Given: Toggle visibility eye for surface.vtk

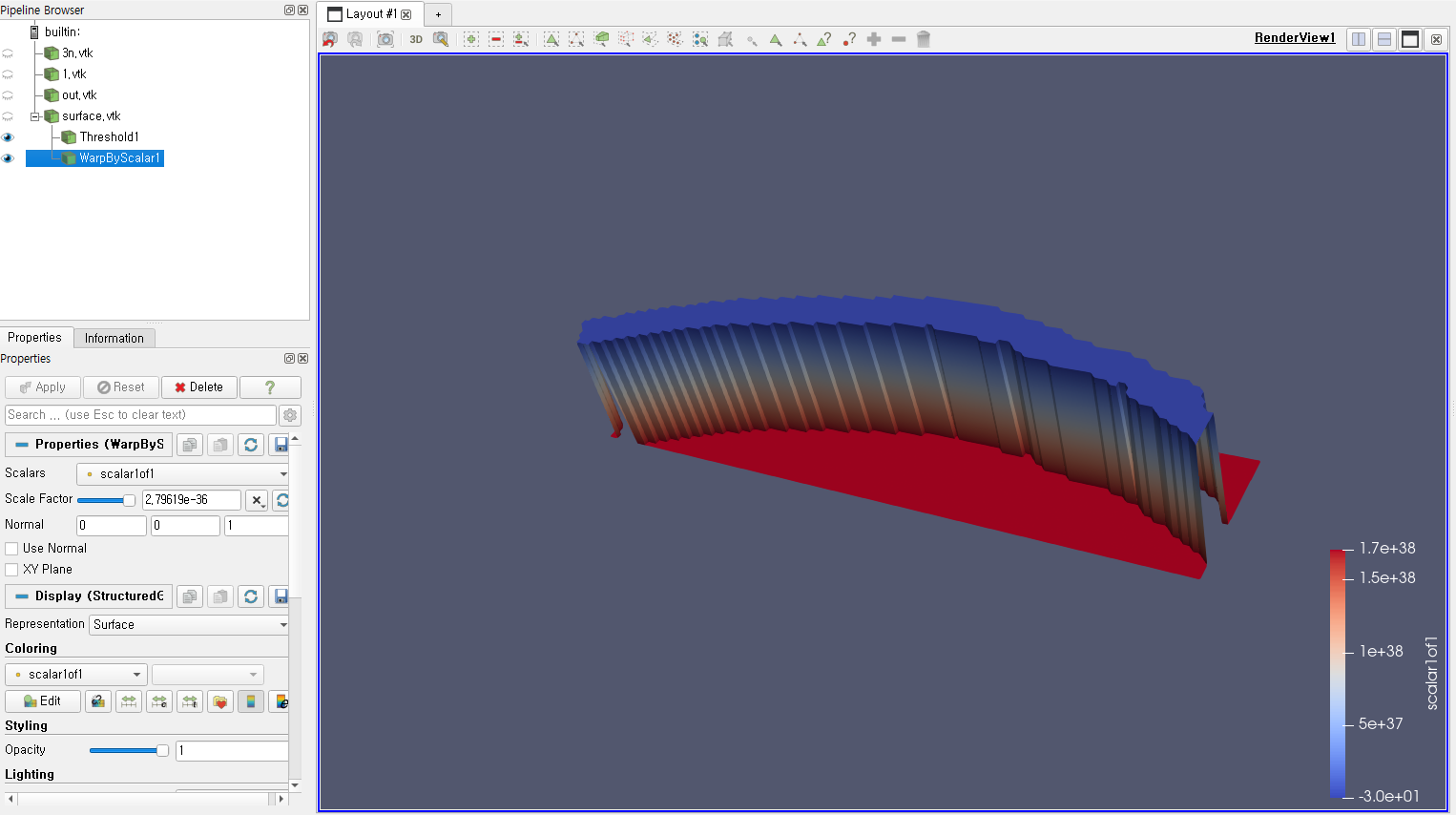Looking at the screenshot, I should tap(8, 116).
